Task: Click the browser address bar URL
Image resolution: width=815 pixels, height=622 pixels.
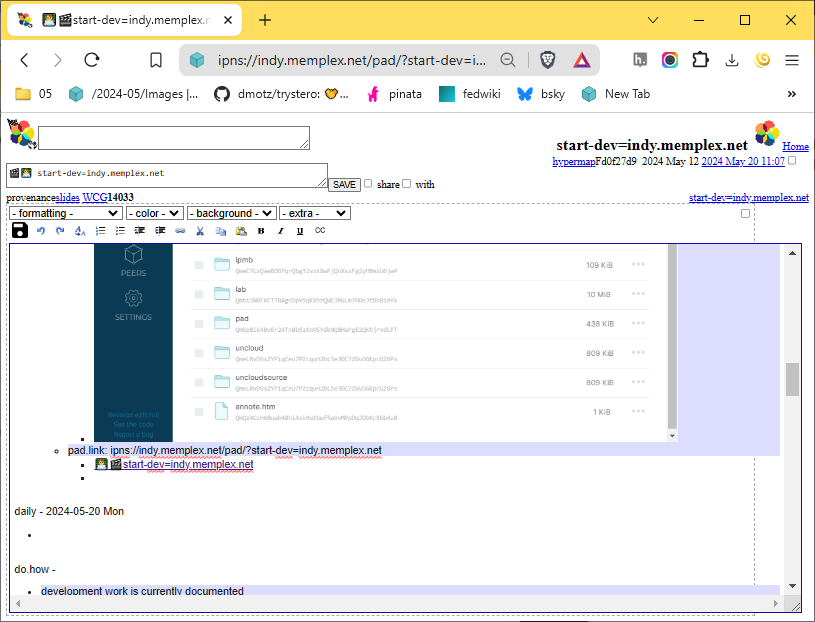Action: coord(351,60)
